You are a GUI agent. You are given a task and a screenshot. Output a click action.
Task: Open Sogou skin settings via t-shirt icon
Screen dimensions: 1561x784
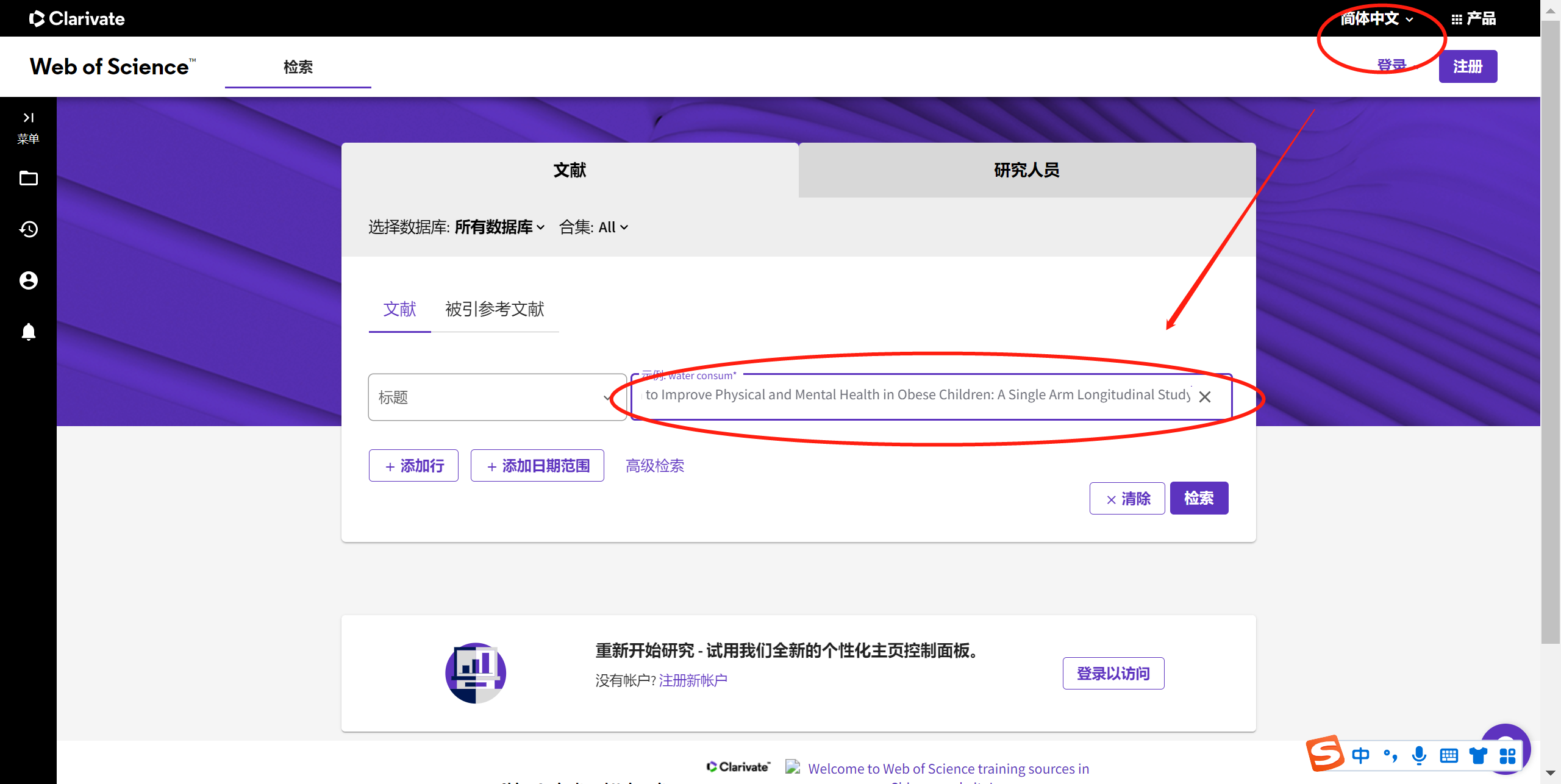(x=1478, y=755)
